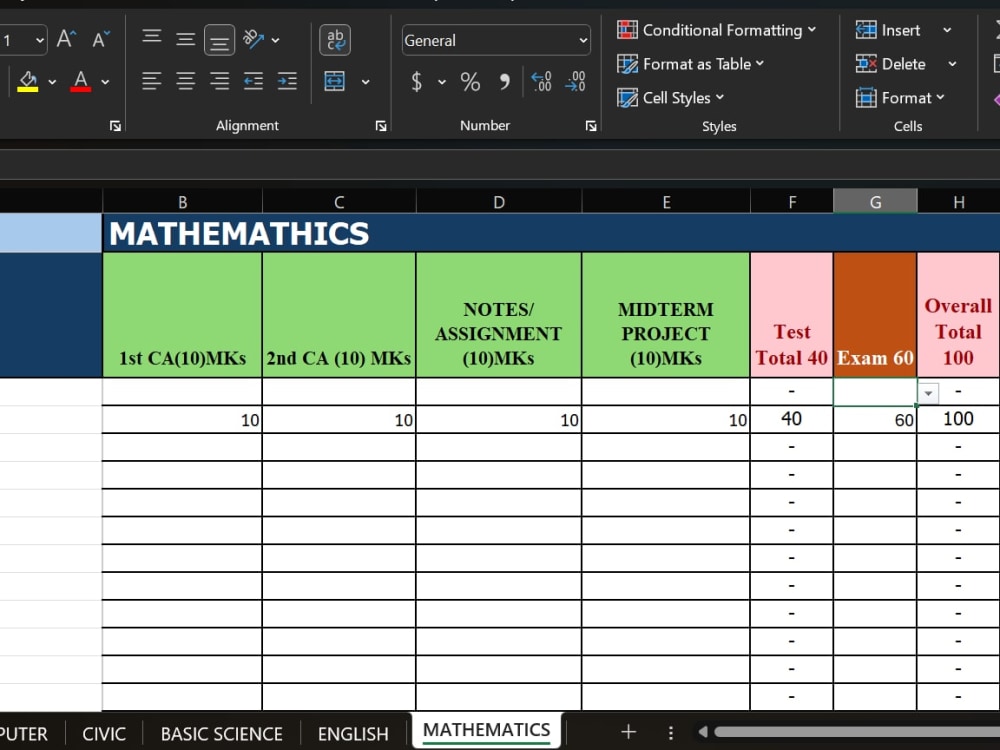Open the font color dropdown arrow
This screenshot has height=750, width=1000.
(105, 82)
